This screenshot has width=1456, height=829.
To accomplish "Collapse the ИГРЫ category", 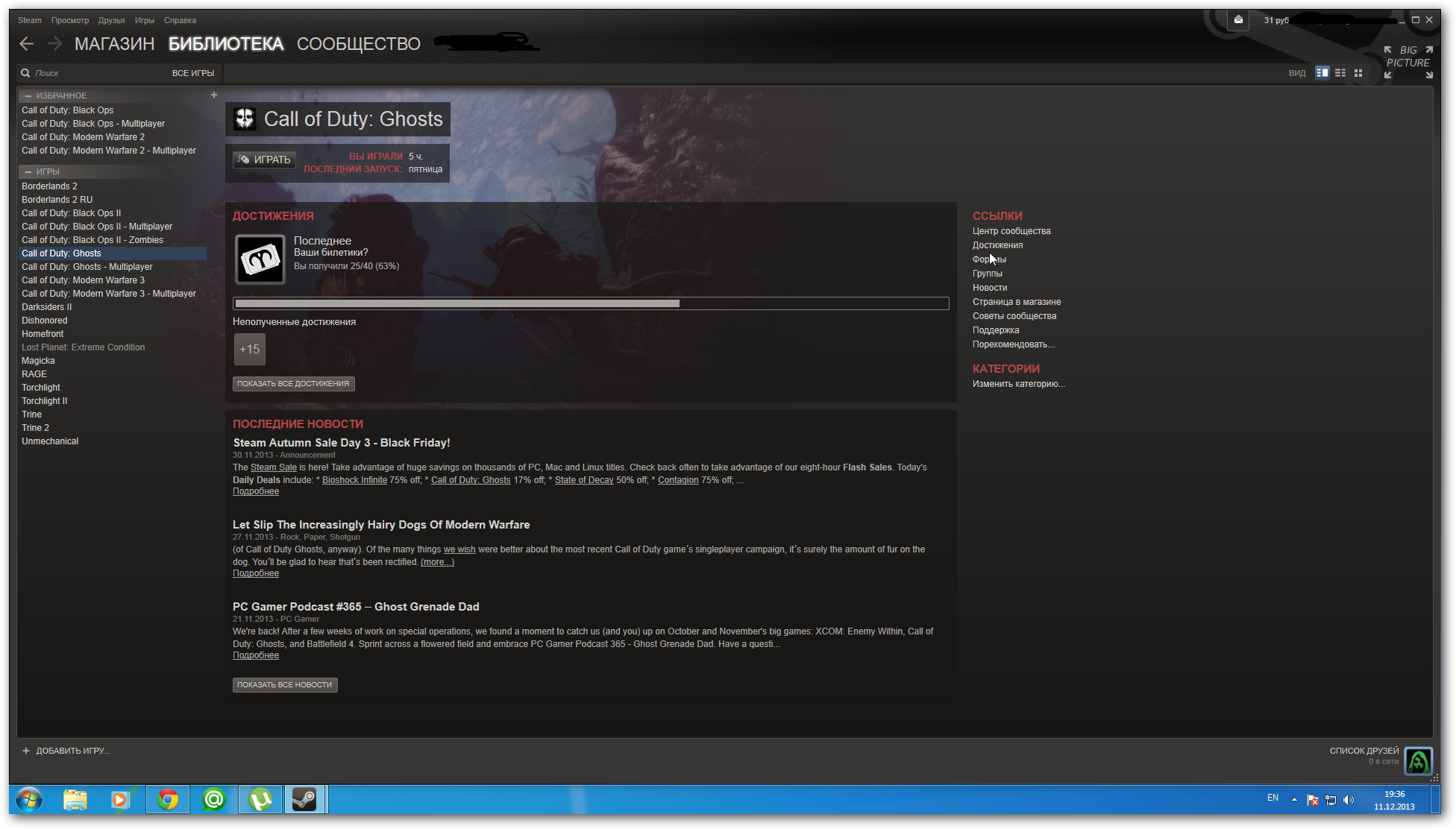I will pyautogui.click(x=28, y=171).
